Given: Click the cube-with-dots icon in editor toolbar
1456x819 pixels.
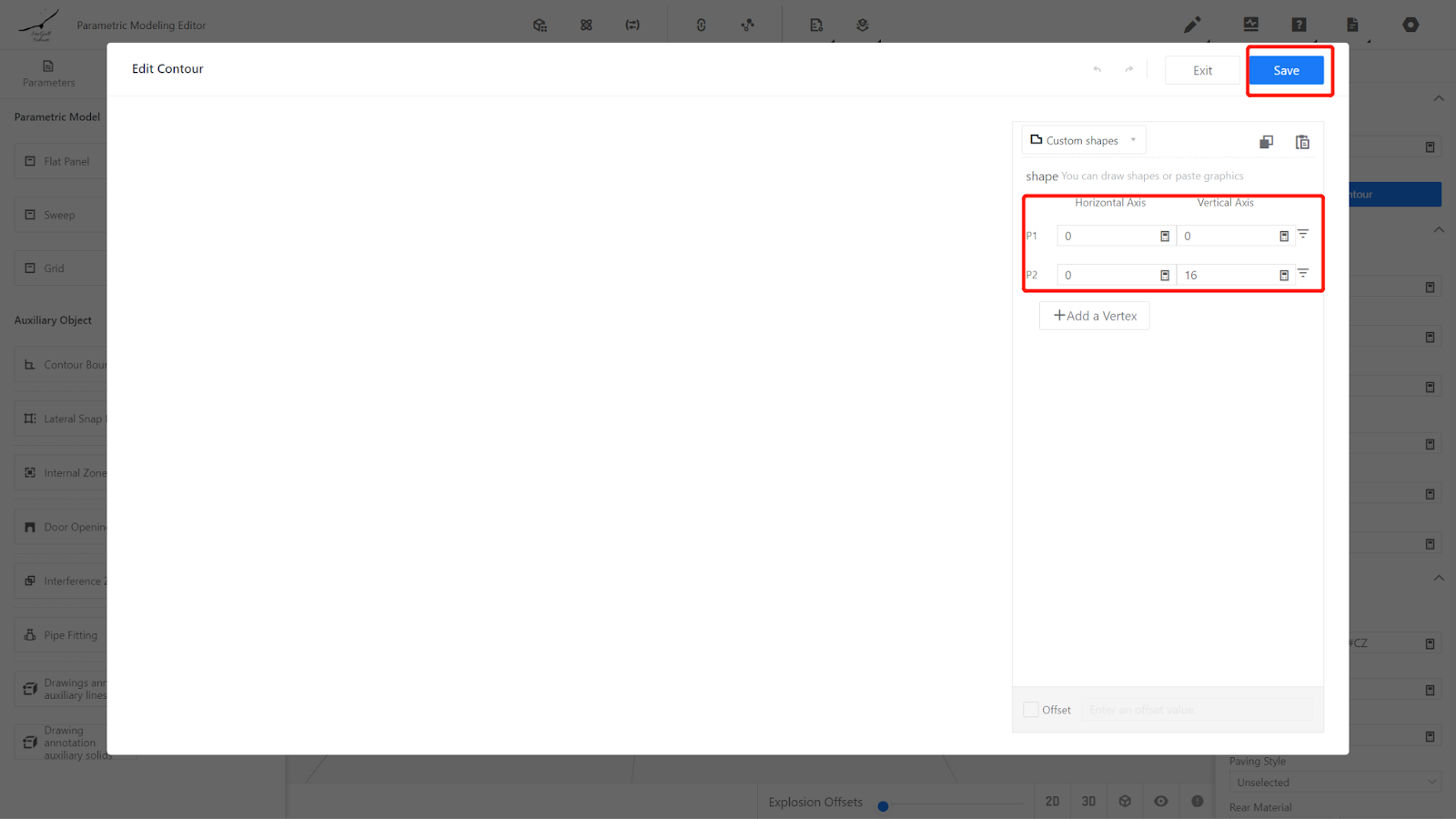Looking at the screenshot, I should [540, 25].
